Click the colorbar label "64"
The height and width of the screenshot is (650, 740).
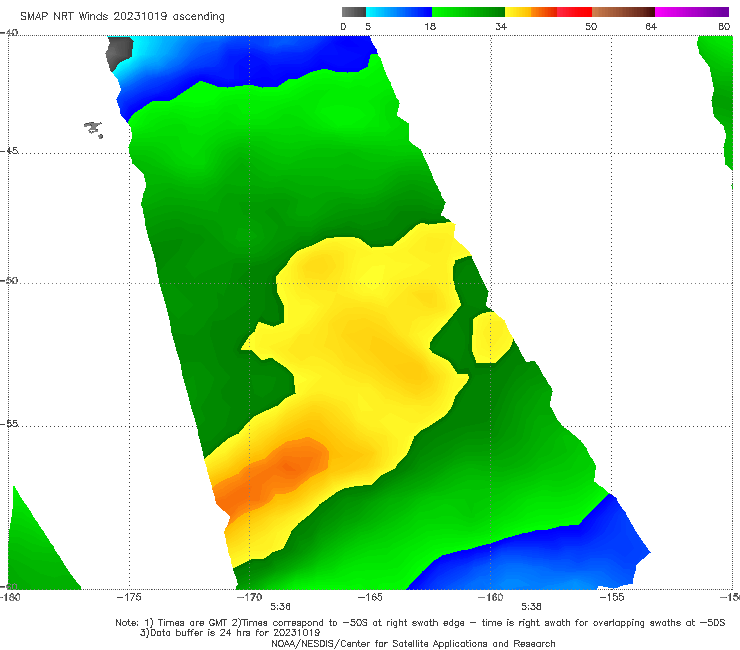pyautogui.click(x=651, y=26)
